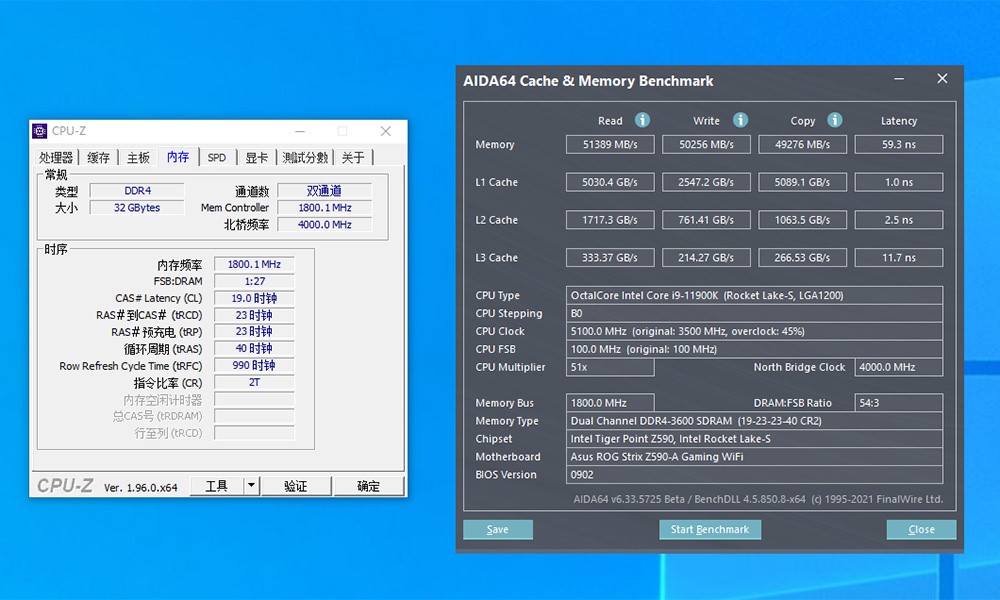This screenshot has width=1000, height=600.
Task: Select the 内存 tab
Action: click(178, 157)
